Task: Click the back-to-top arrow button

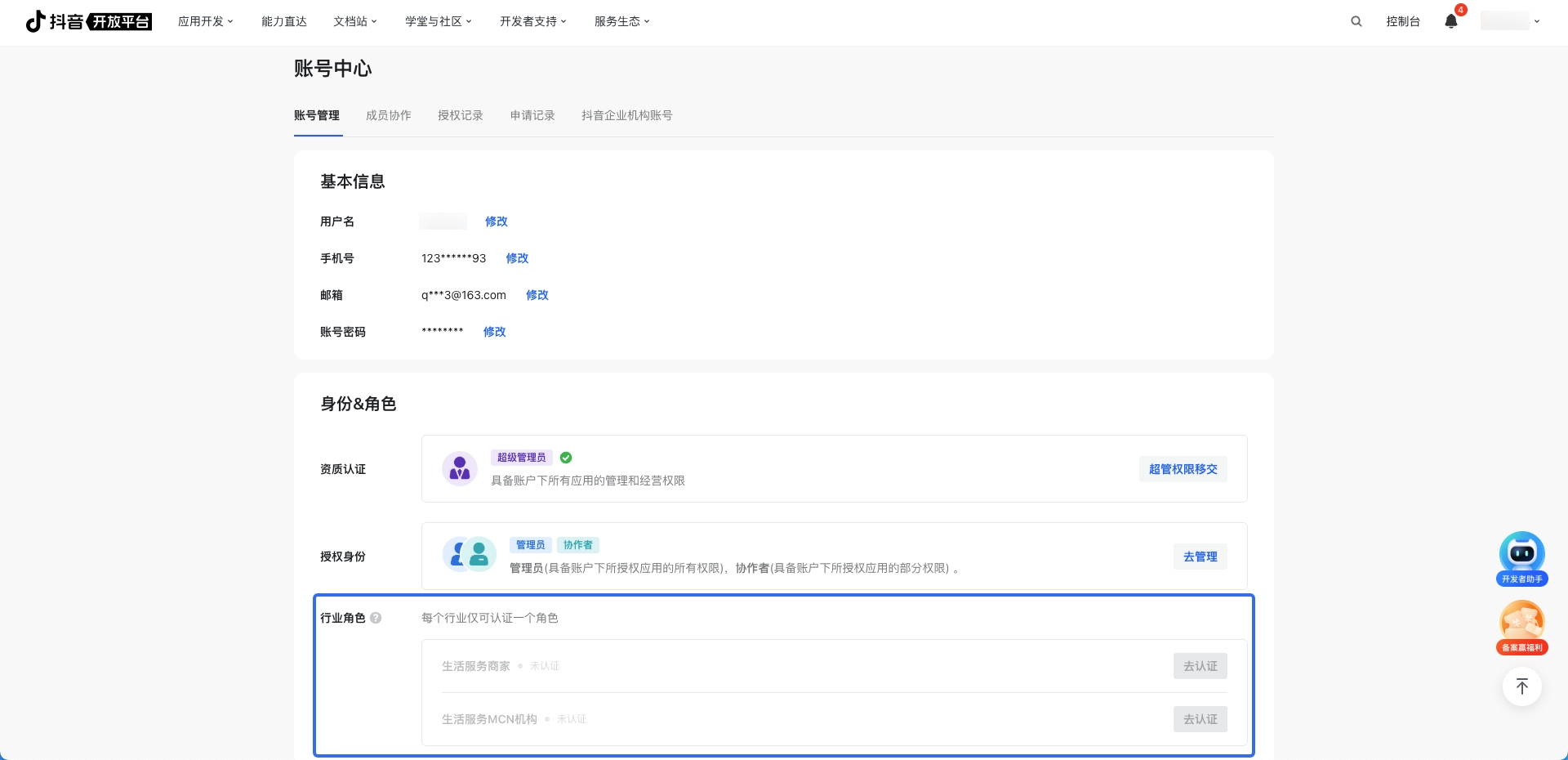Action: [x=1522, y=686]
